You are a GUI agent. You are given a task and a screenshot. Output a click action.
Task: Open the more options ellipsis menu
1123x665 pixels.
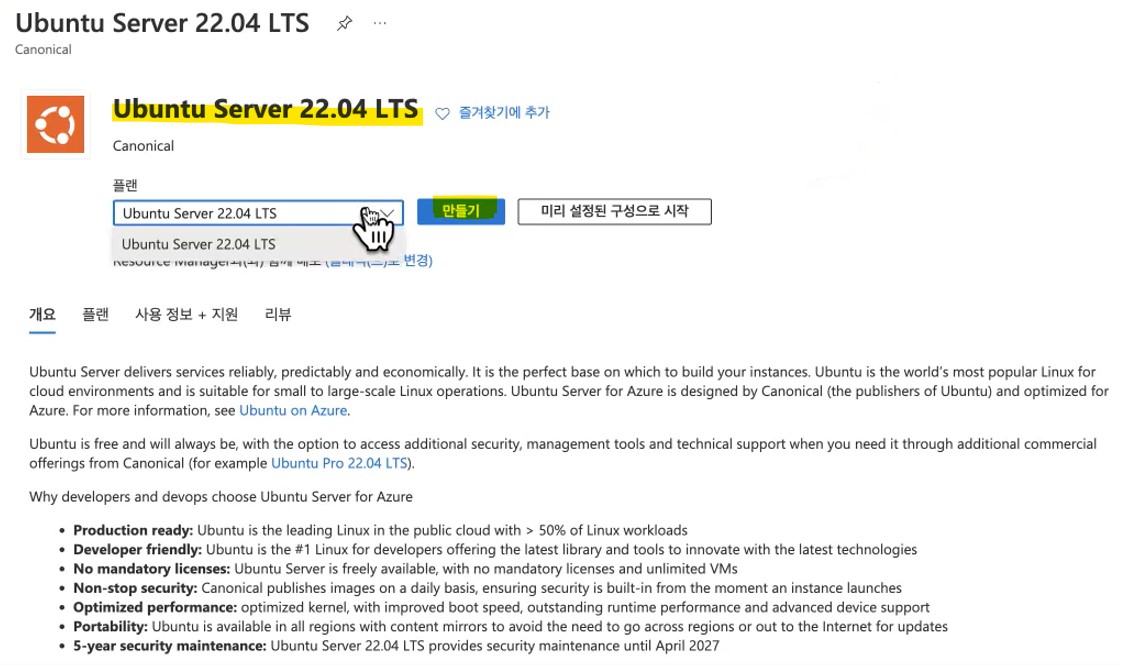pyautogui.click(x=380, y=23)
